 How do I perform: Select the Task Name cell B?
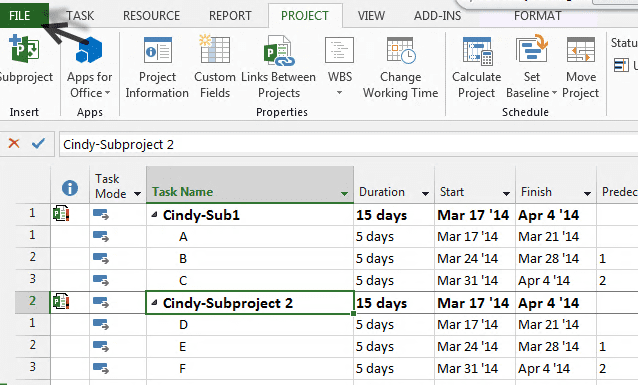tap(250, 258)
